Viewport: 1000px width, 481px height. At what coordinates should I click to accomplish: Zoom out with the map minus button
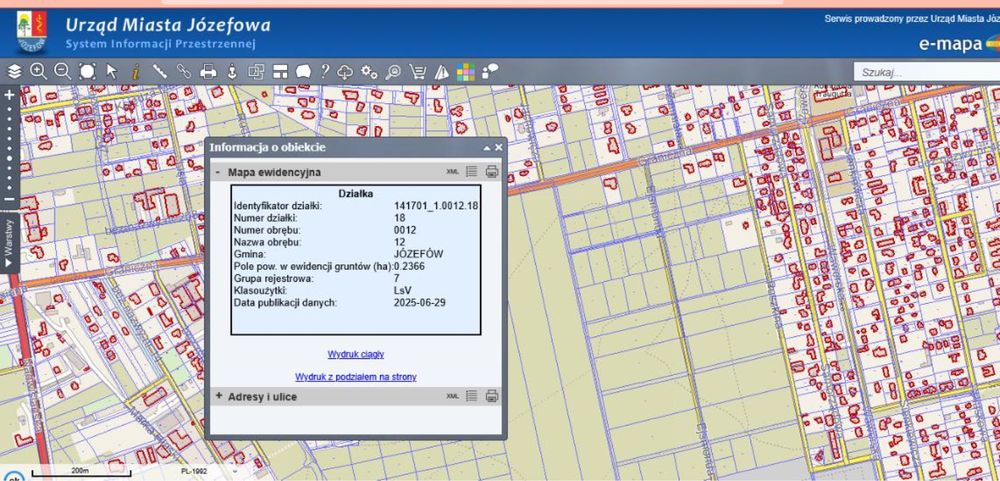(x=10, y=198)
